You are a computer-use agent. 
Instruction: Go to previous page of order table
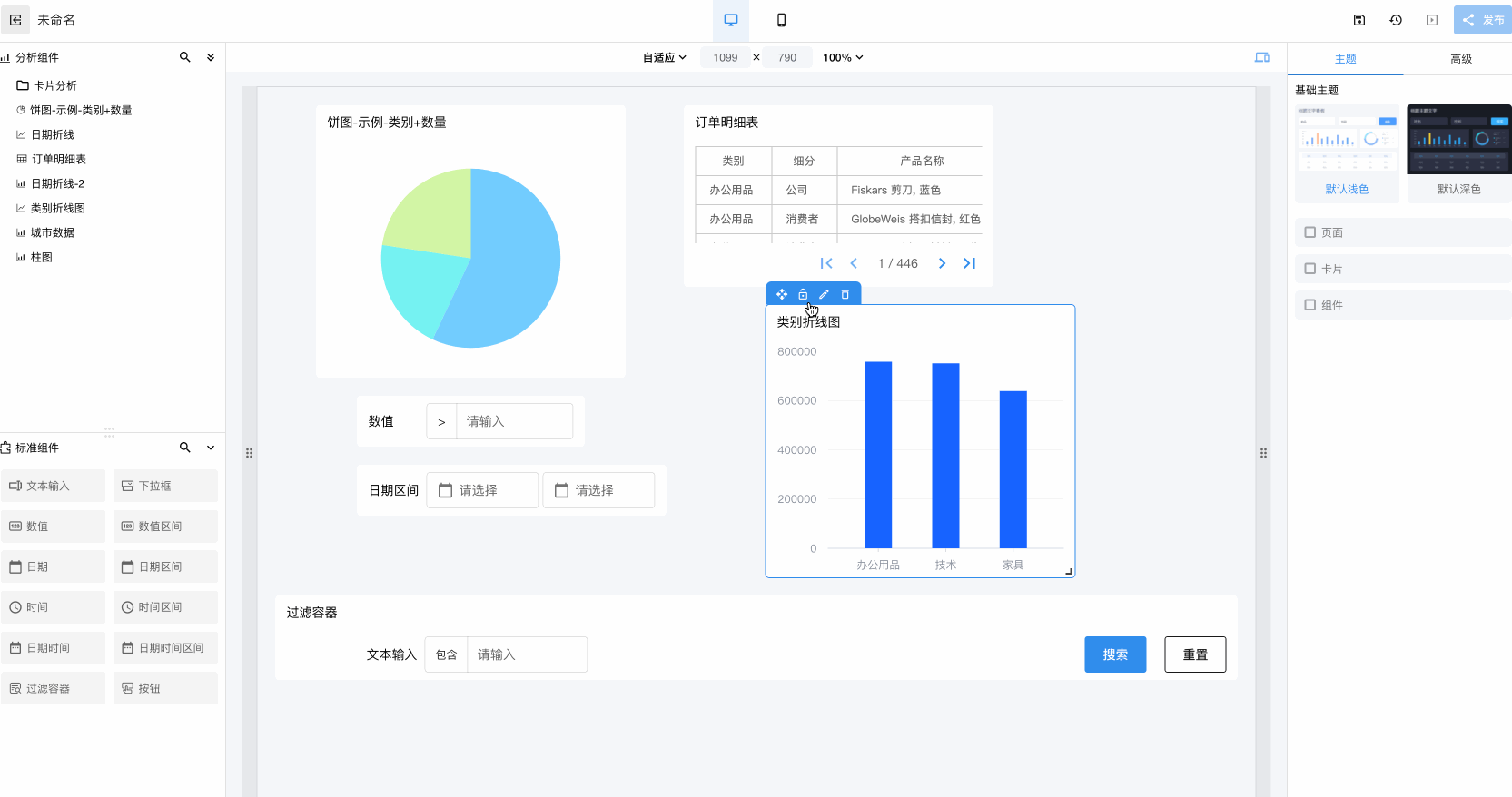(x=854, y=263)
